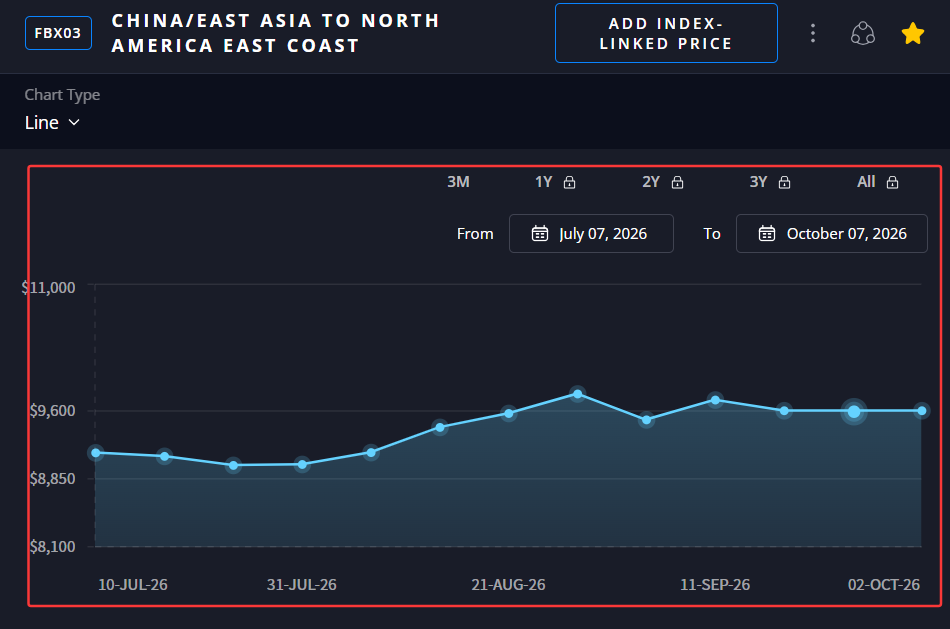Click the final data point at chart end
Screen dimensions: 950x629
pos(922,411)
